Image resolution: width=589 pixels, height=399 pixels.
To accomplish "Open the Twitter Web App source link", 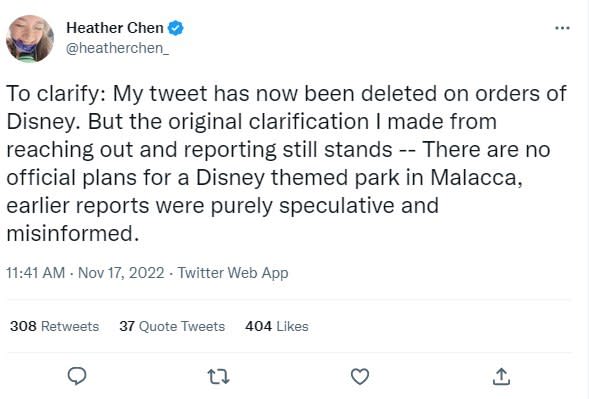I will coord(233,273).
